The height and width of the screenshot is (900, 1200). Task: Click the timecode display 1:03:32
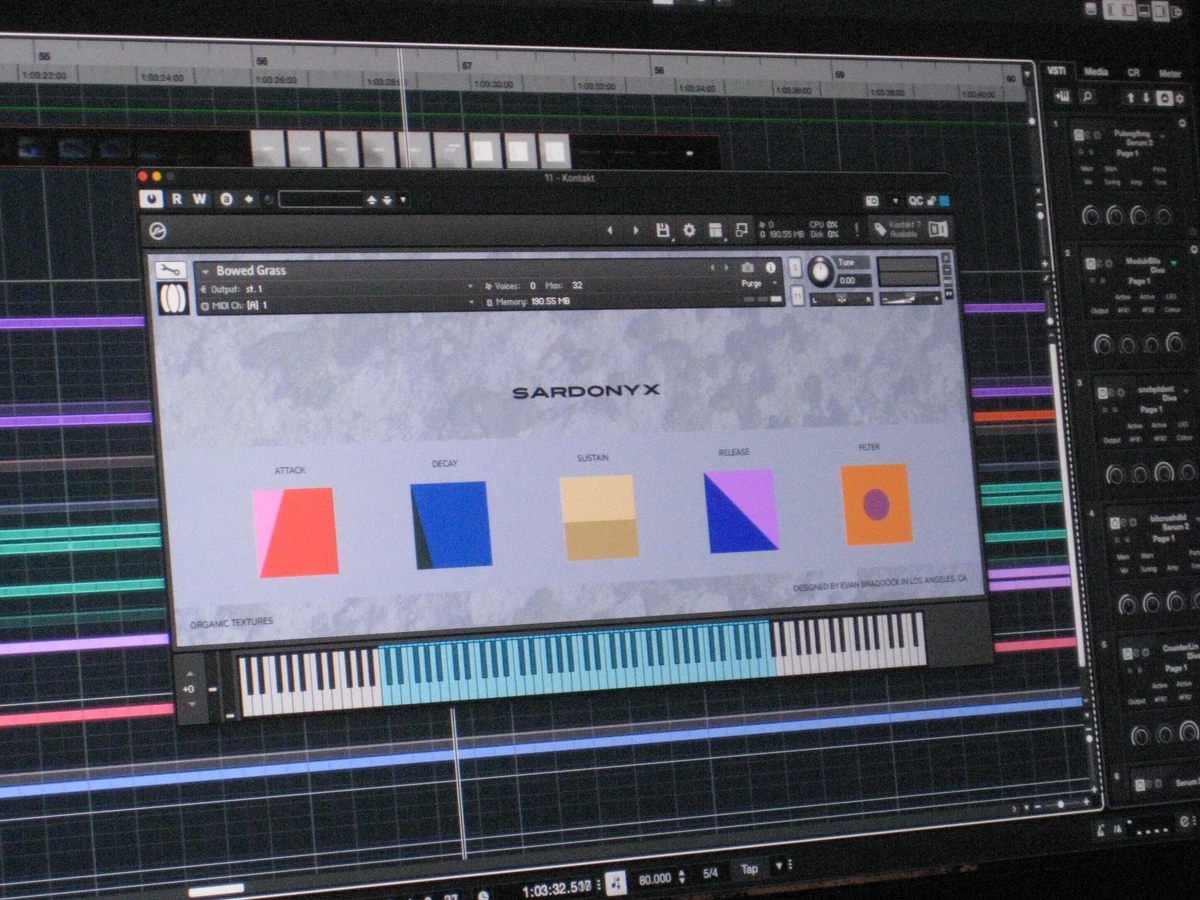[559, 888]
